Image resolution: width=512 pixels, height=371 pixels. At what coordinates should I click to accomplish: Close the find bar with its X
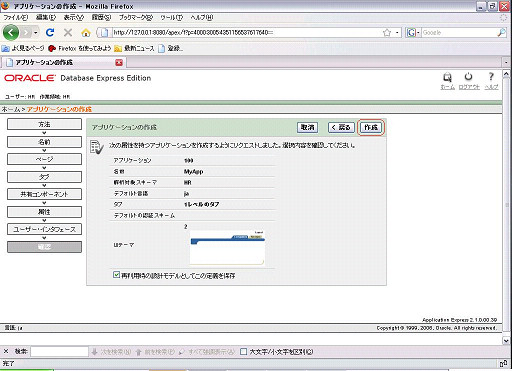(6, 351)
